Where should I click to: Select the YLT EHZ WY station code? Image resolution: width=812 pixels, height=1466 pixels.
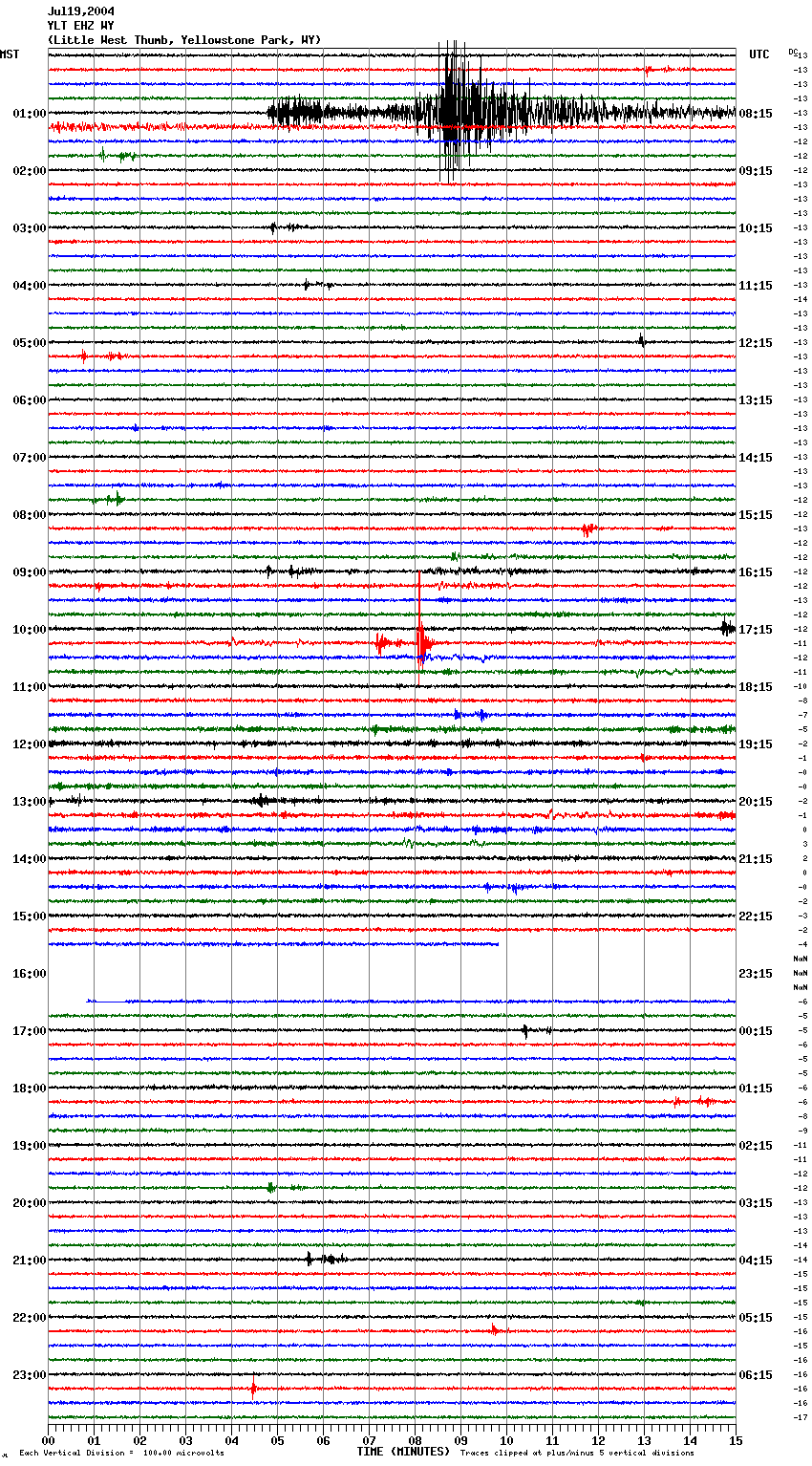tap(80, 26)
